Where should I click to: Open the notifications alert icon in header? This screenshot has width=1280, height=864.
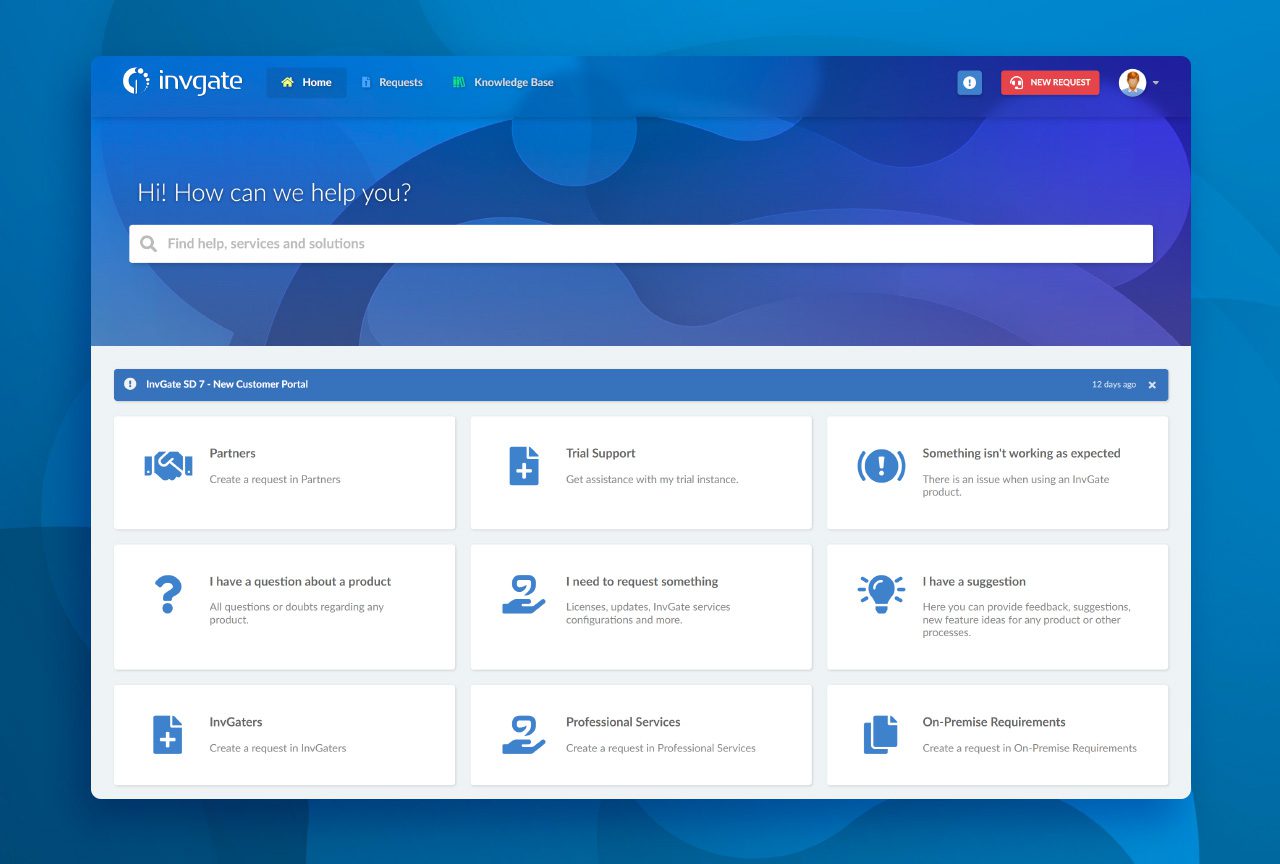[x=969, y=83]
